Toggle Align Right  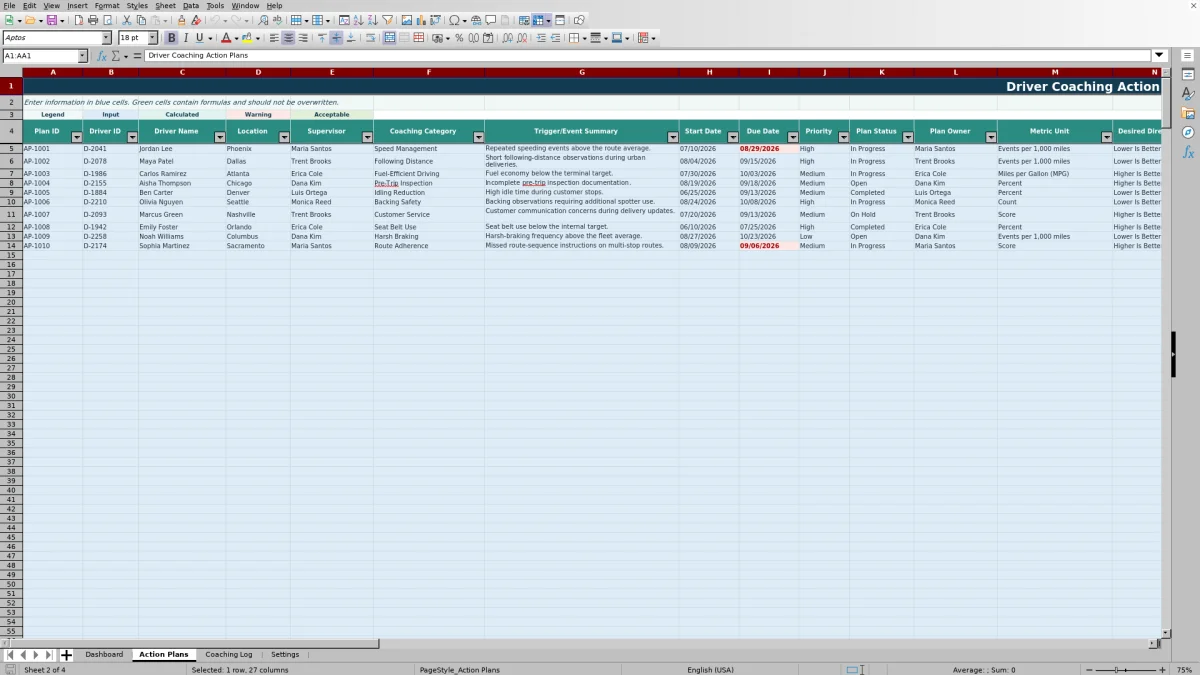[303, 38]
